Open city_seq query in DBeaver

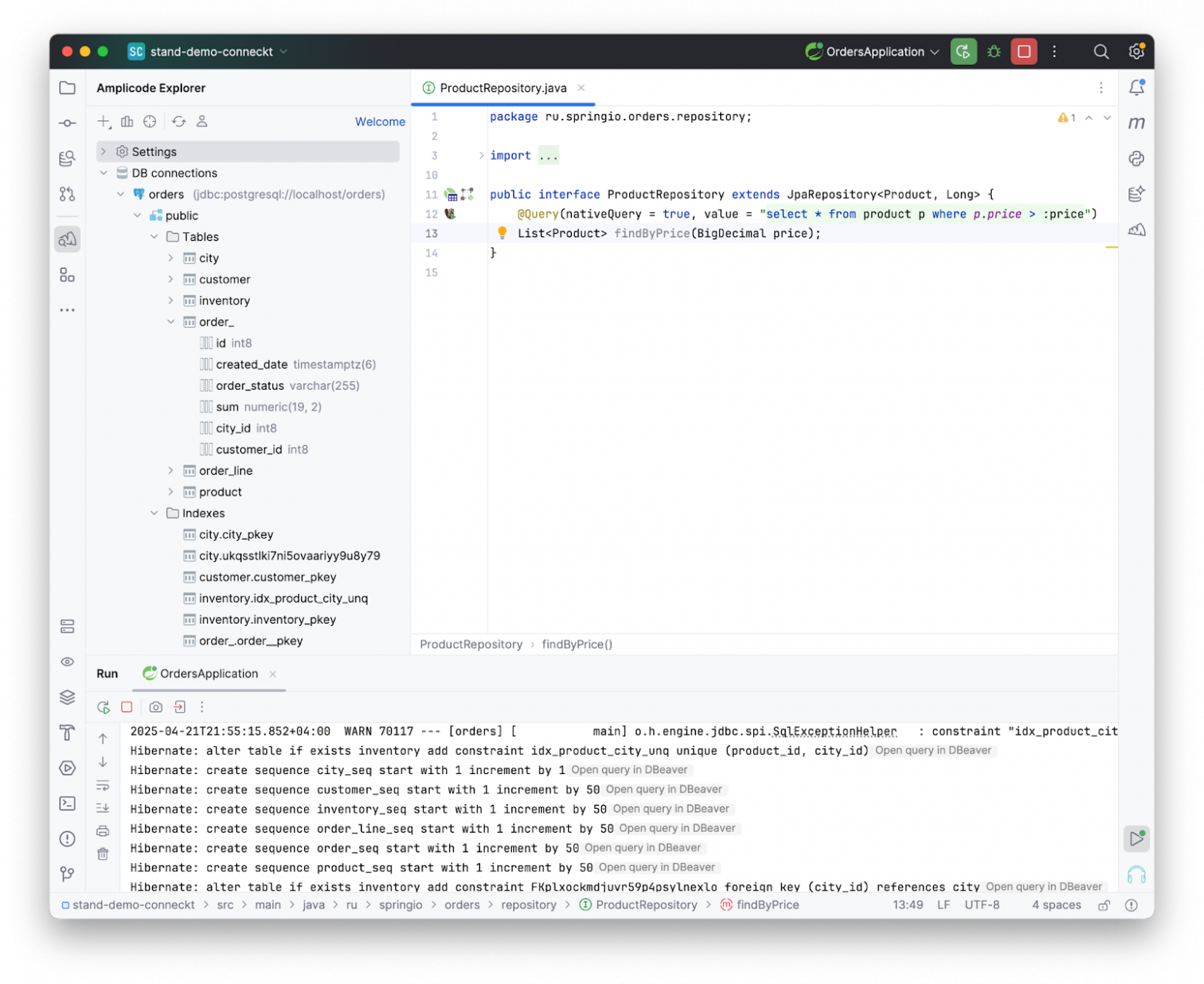tap(629, 769)
